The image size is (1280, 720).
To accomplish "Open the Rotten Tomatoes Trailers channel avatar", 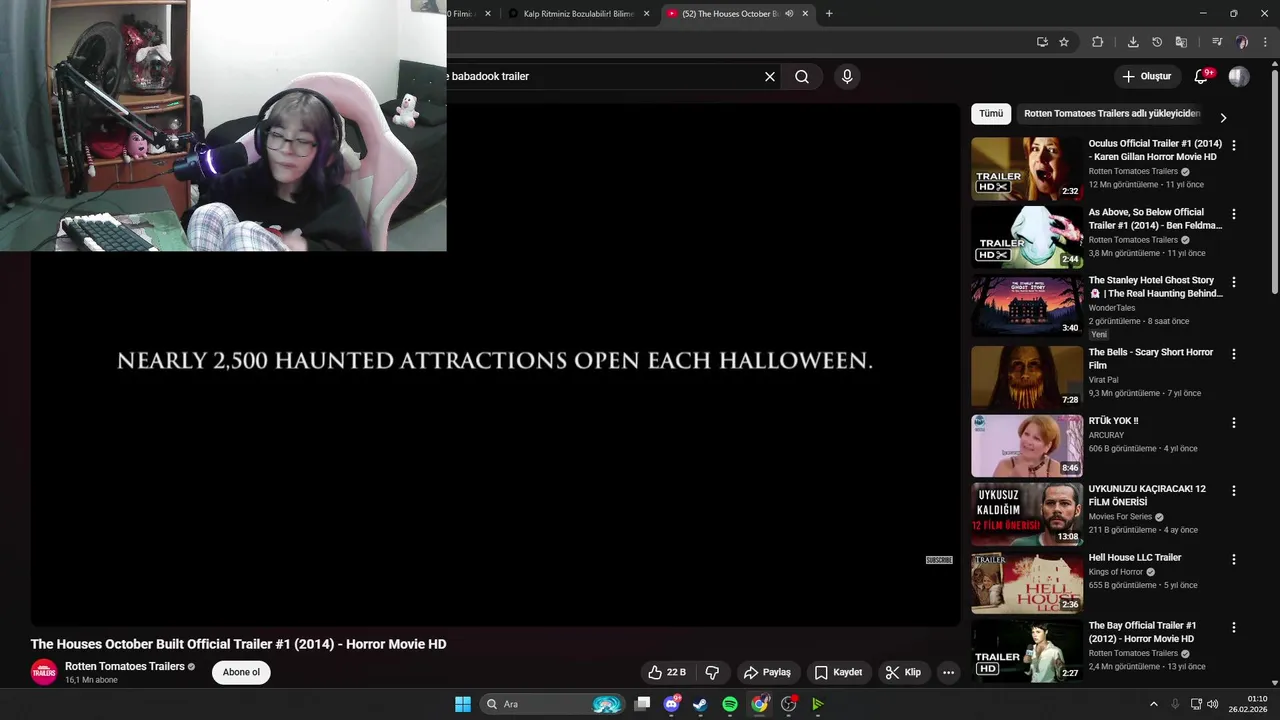I will pyautogui.click(x=44, y=672).
